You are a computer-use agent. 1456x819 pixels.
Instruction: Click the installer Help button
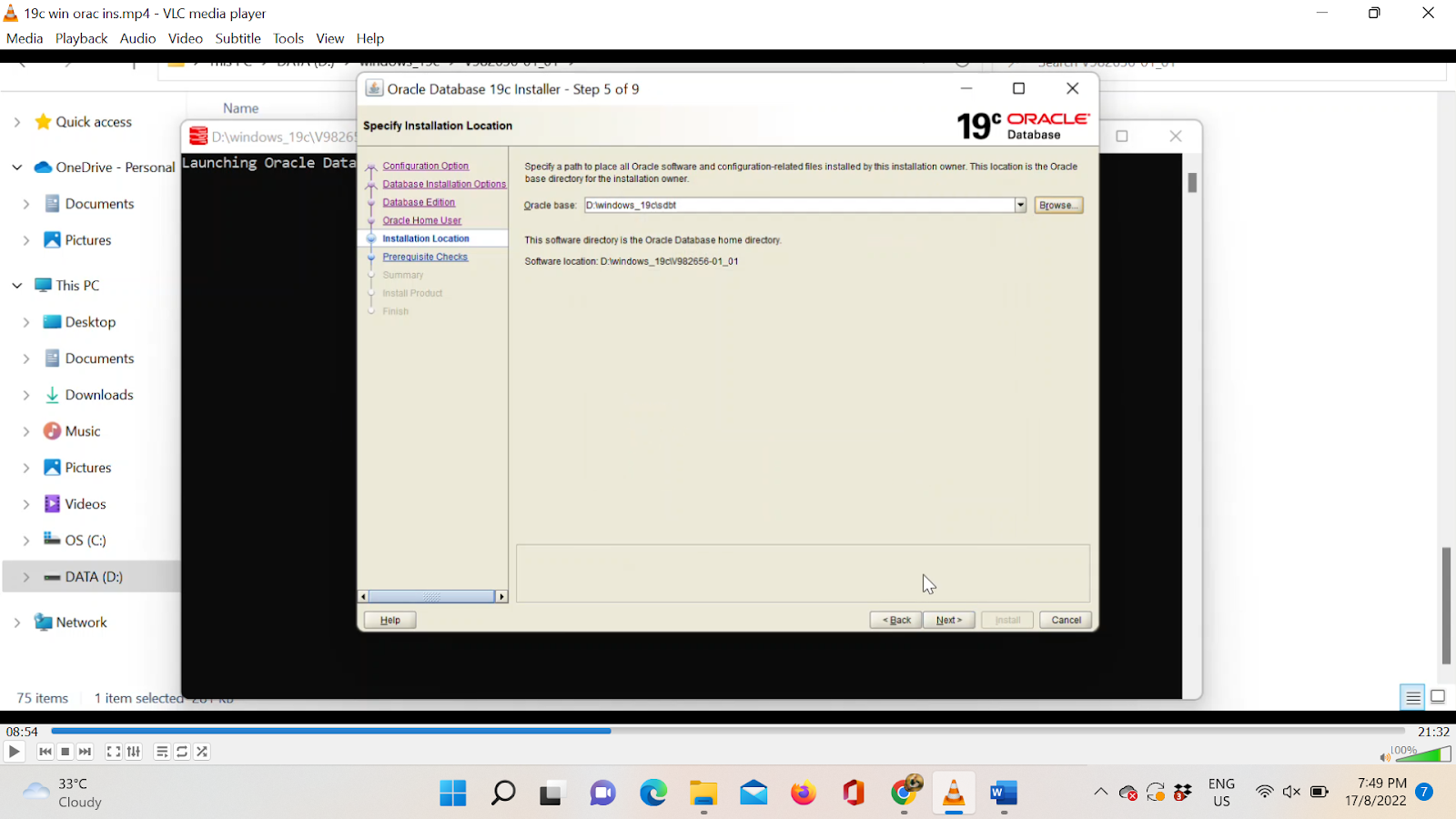click(390, 620)
